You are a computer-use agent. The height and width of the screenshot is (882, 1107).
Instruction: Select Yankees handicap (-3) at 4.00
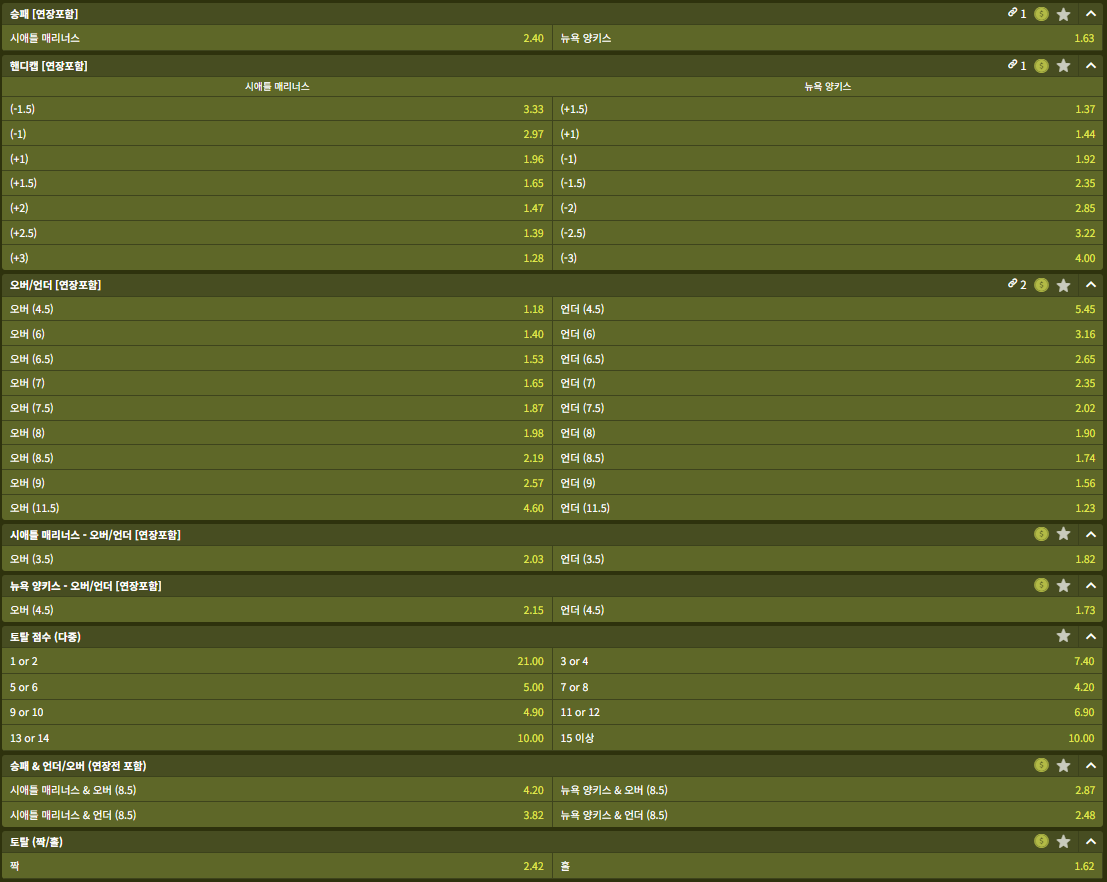pyautogui.click(x=828, y=258)
